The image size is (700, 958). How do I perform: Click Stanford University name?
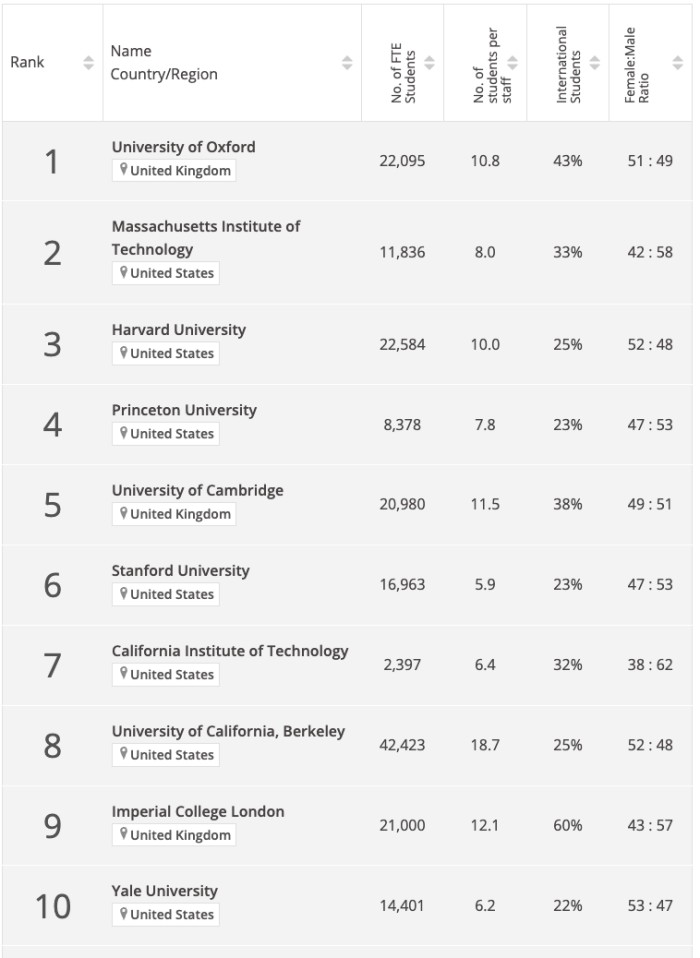click(x=180, y=570)
